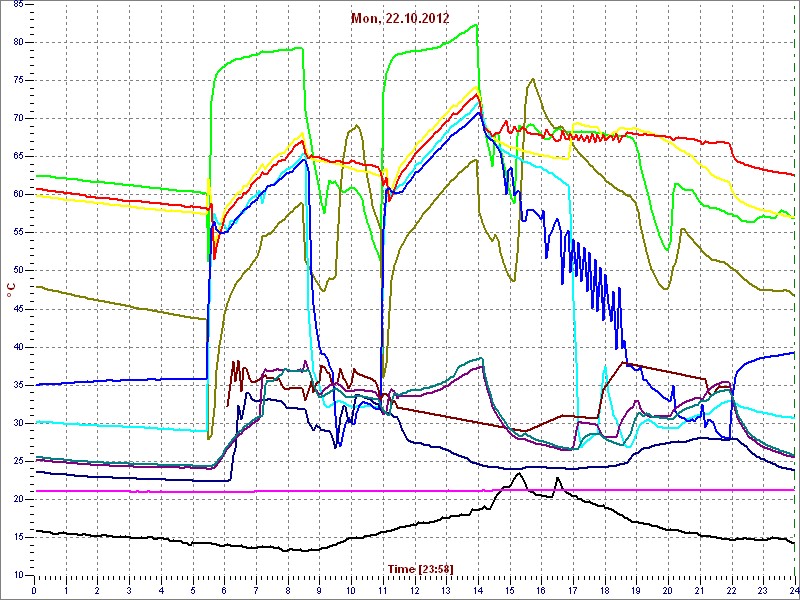Click hour 18 label on time axis
The width and height of the screenshot is (800, 600).
605,589
